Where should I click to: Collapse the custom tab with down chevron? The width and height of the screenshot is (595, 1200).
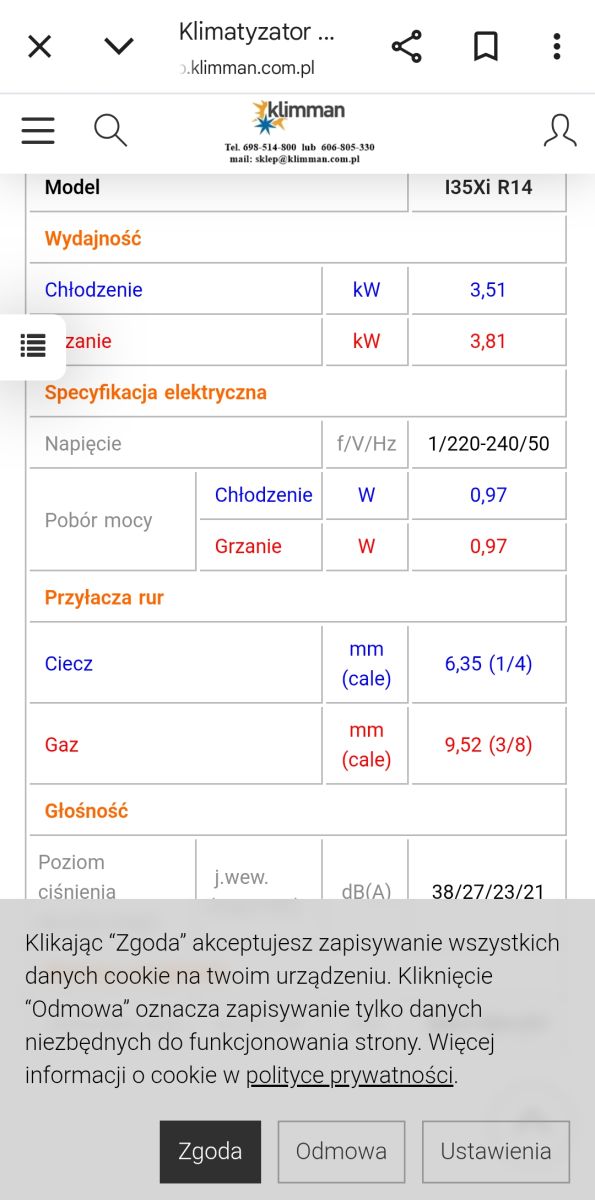click(119, 46)
